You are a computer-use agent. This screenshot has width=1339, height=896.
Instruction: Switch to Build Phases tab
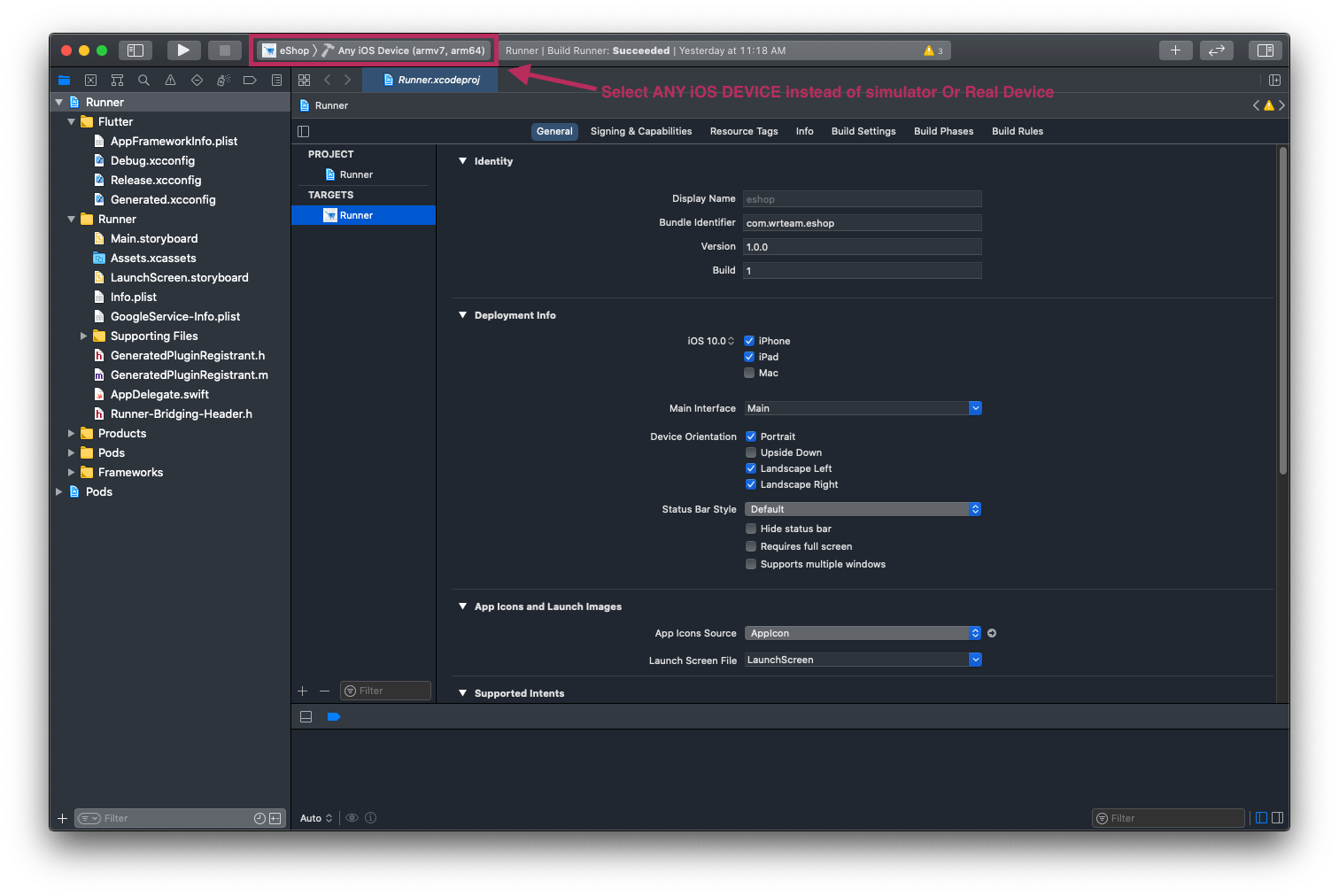point(943,131)
